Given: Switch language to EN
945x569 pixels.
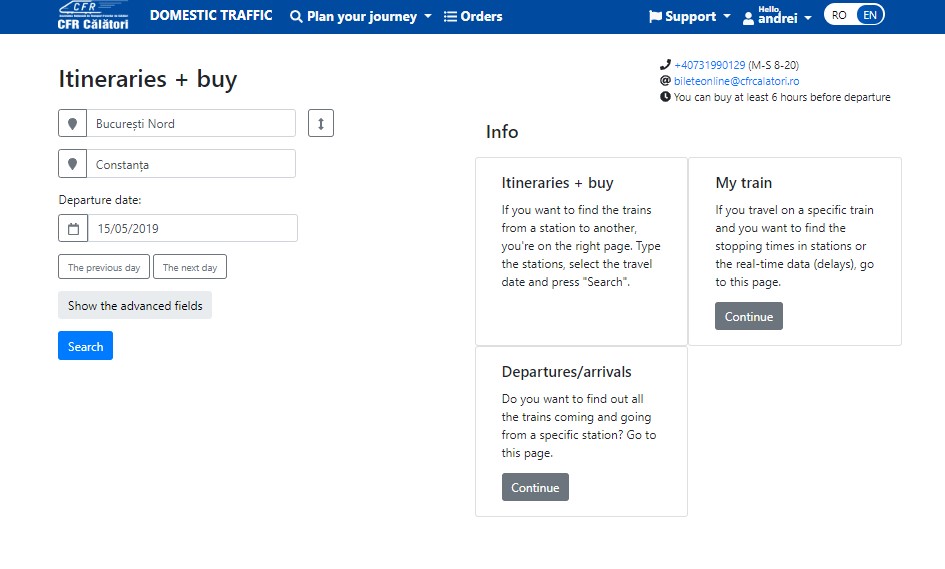Looking at the screenshot, I should pyautogui.click(x=870, y=15).
